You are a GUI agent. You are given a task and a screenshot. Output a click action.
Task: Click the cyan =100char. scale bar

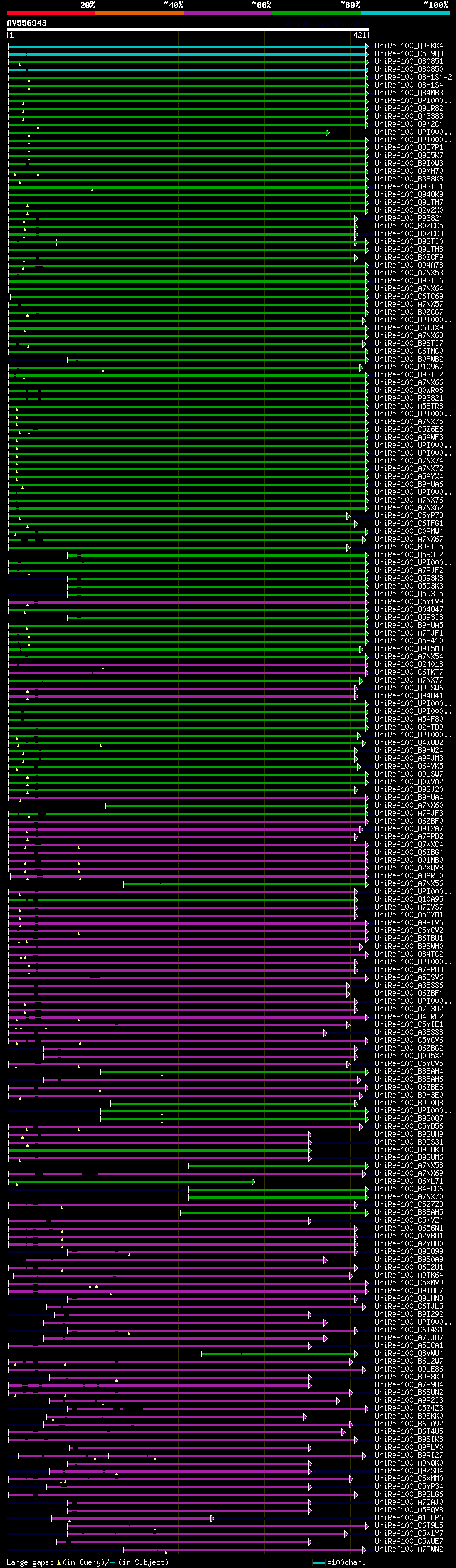coord(319,1562)
